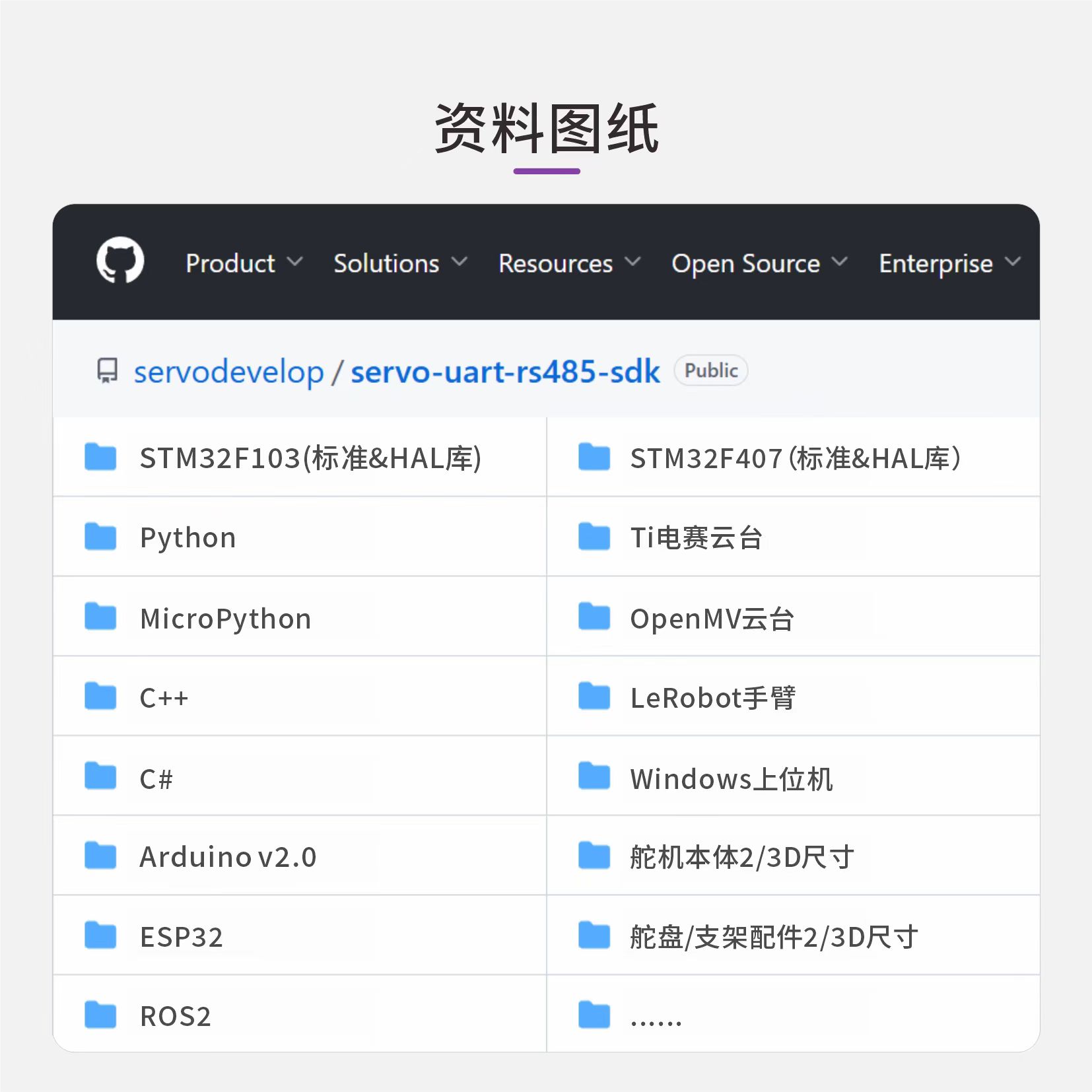Open the MicroPython folder
Screen dimensions: 1092x1092
tap(225, 619)
